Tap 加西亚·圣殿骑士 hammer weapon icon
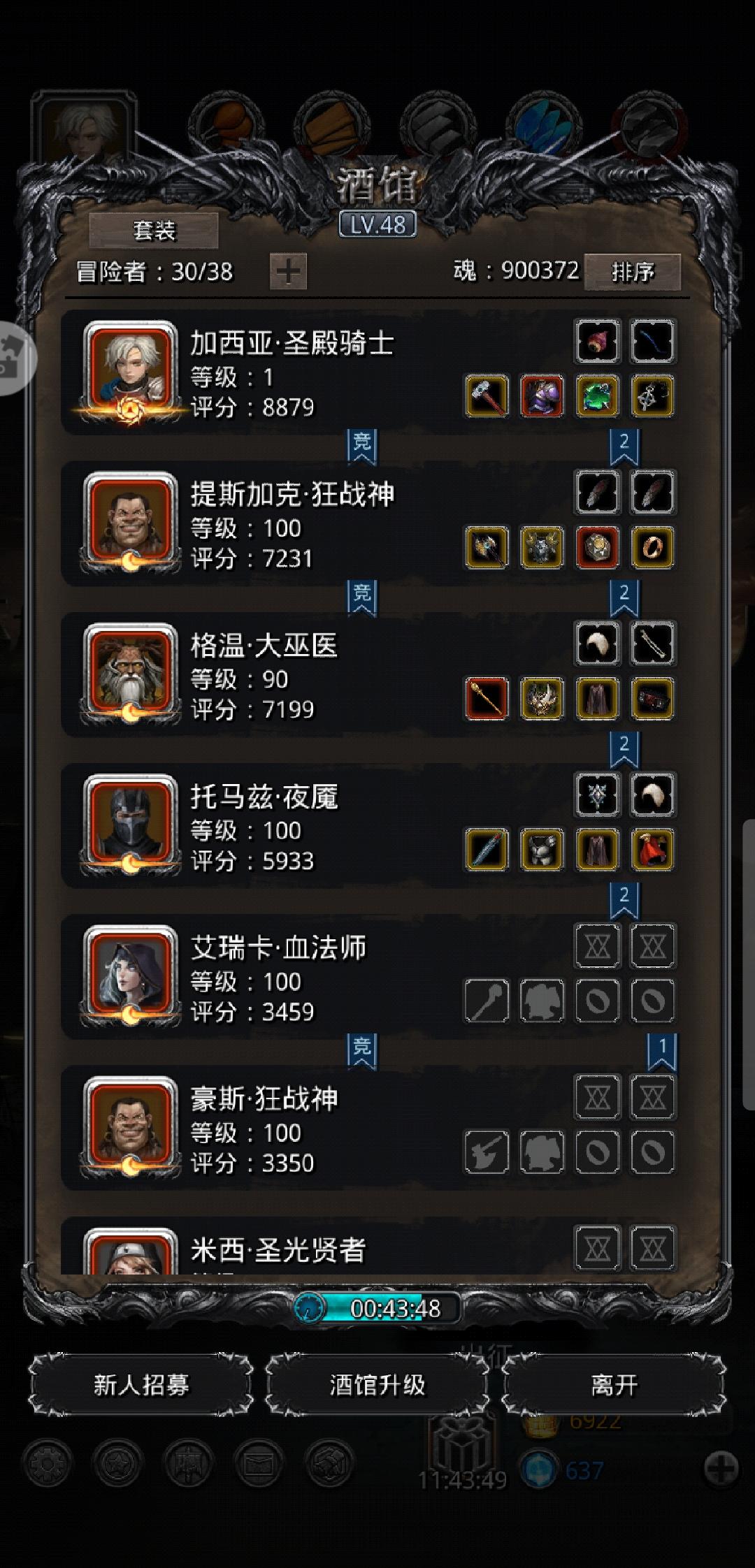Image resolution: width=755 pixels, height=1568 pixels. 487,397
